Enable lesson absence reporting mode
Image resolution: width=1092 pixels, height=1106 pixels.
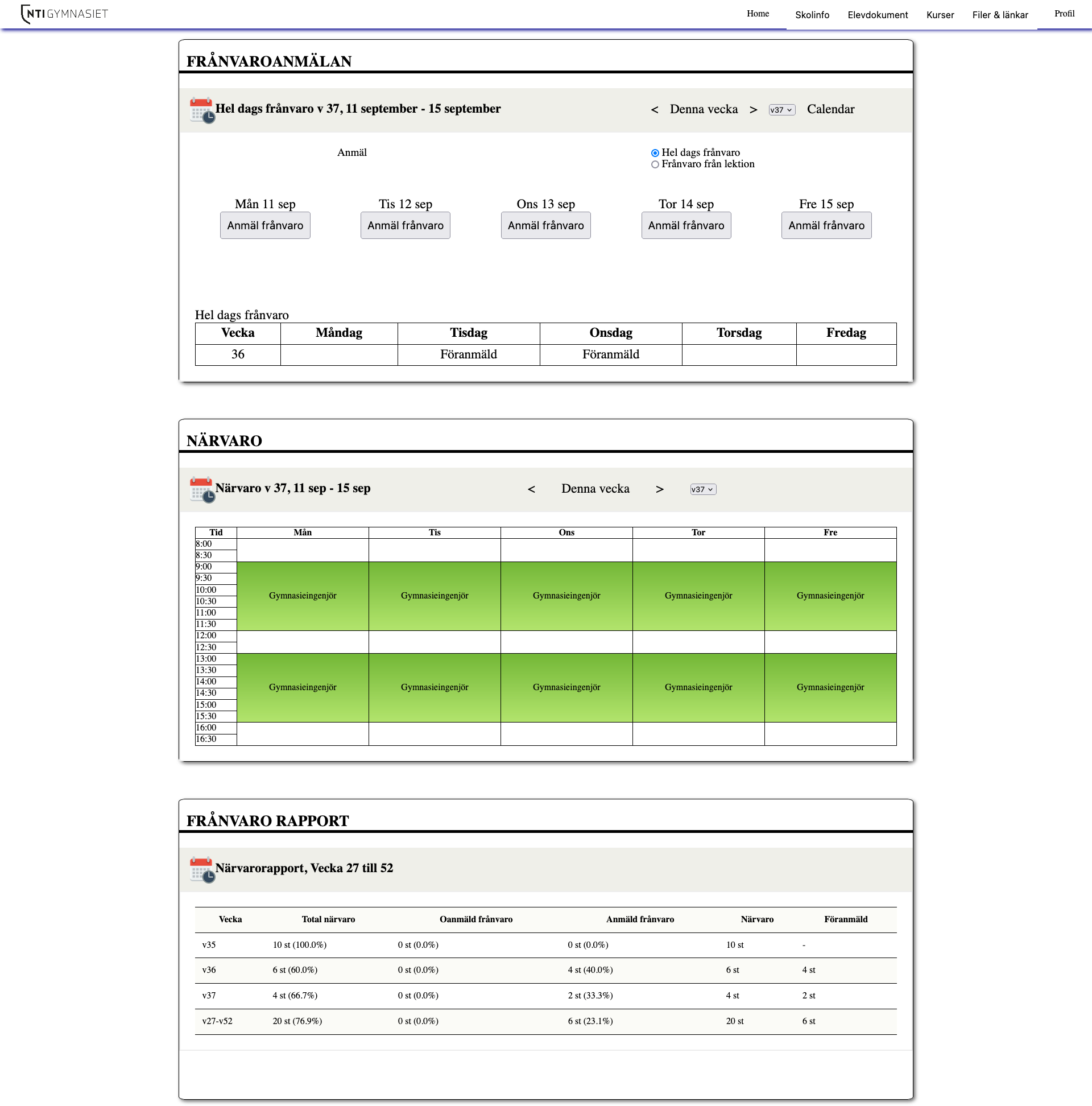click(654, 164)
